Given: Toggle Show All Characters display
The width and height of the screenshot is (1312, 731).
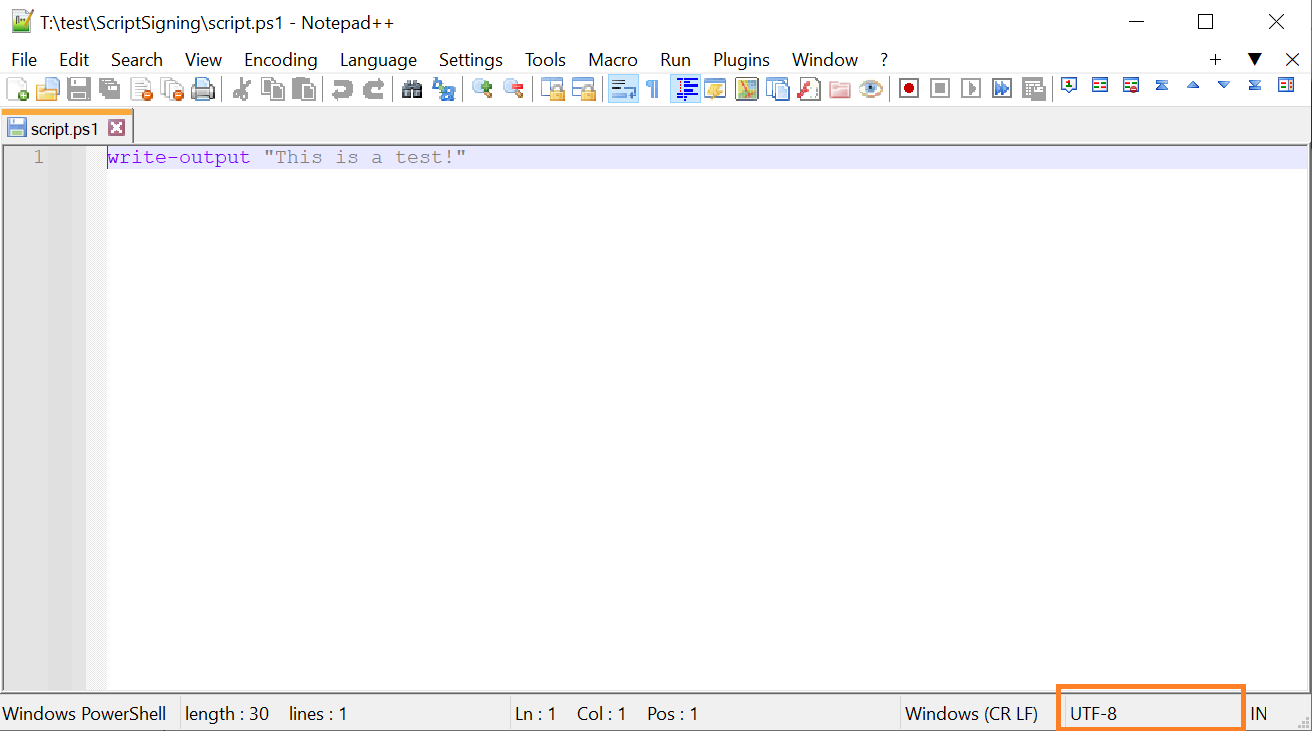Looking at the screenshot, I should (652, 88).
